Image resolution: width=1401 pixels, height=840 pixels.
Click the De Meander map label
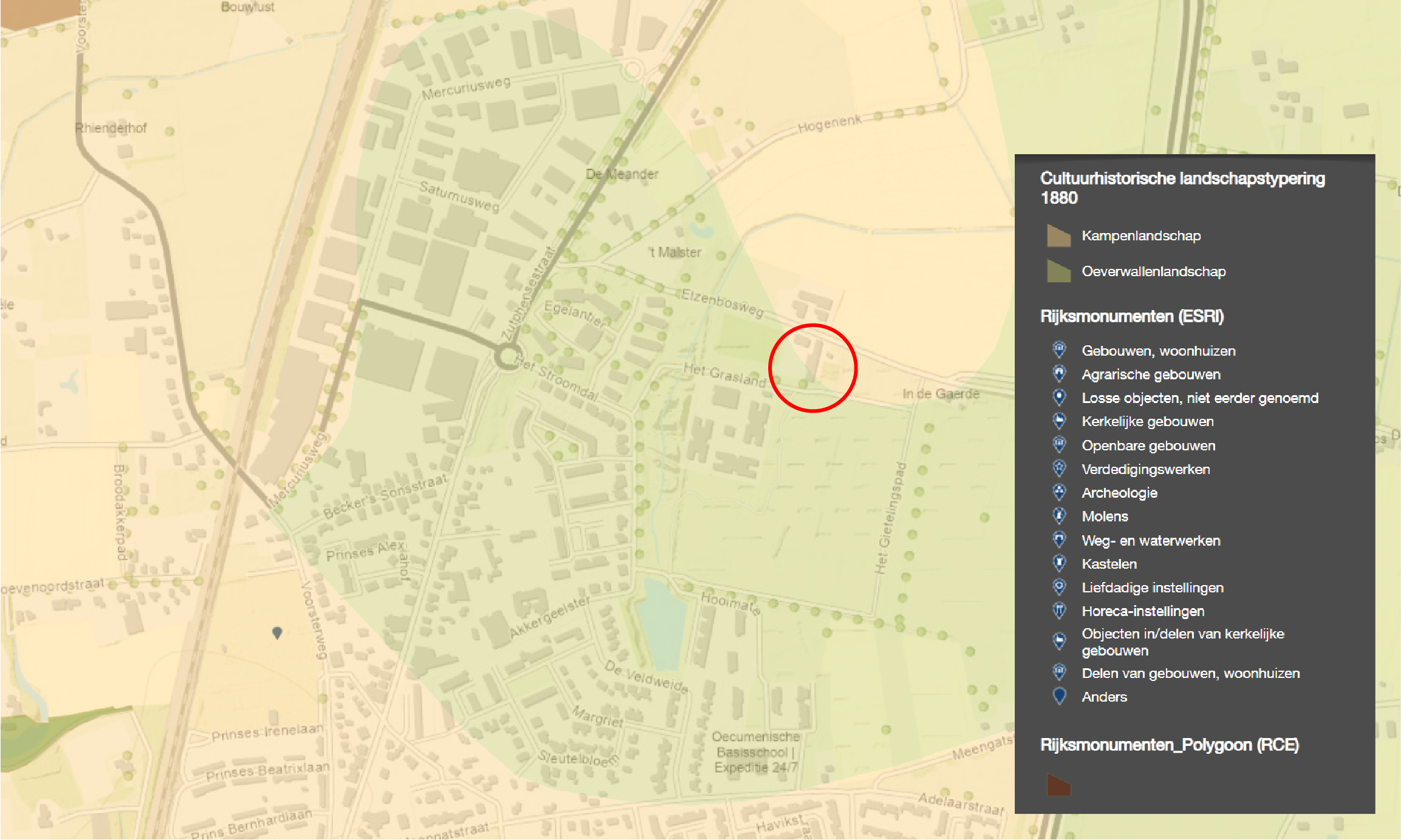[622, 174]
